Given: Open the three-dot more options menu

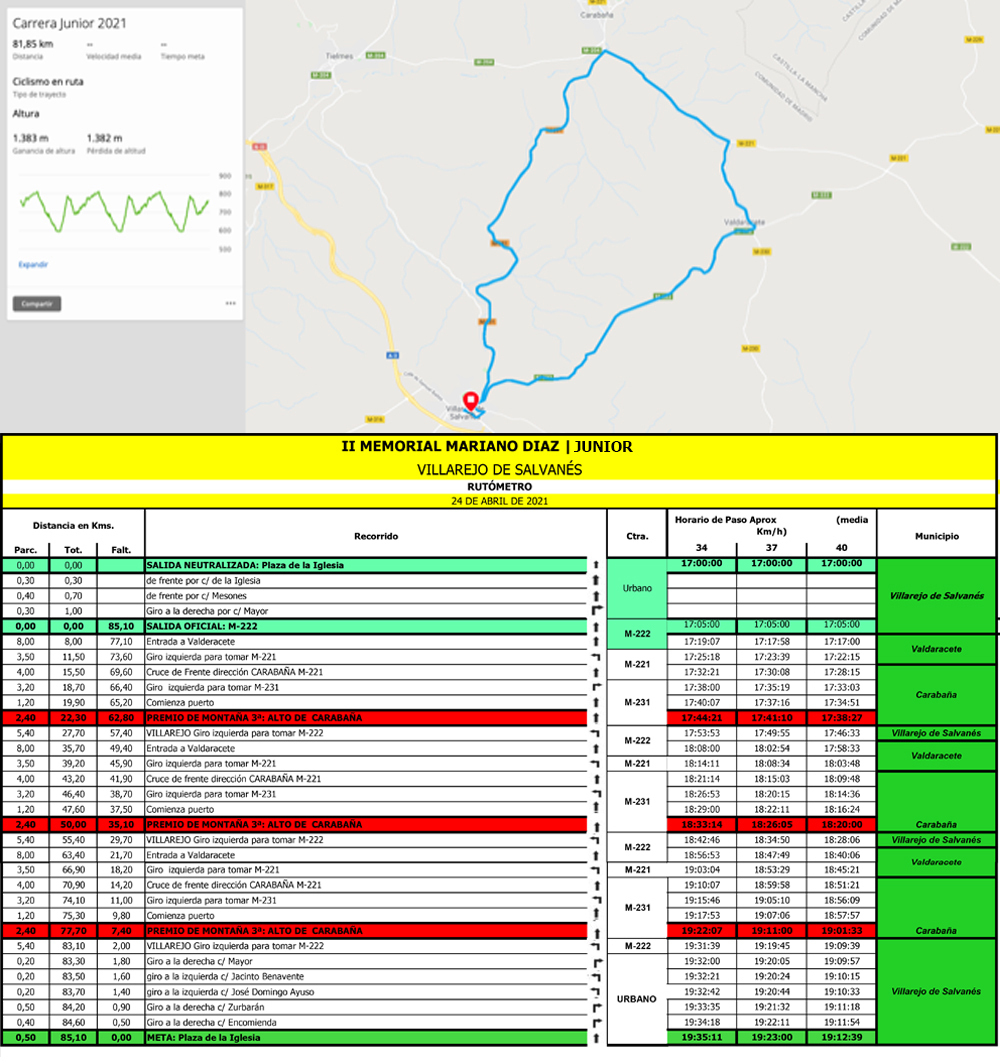Looking at the screenshot, I should point(231,303).
